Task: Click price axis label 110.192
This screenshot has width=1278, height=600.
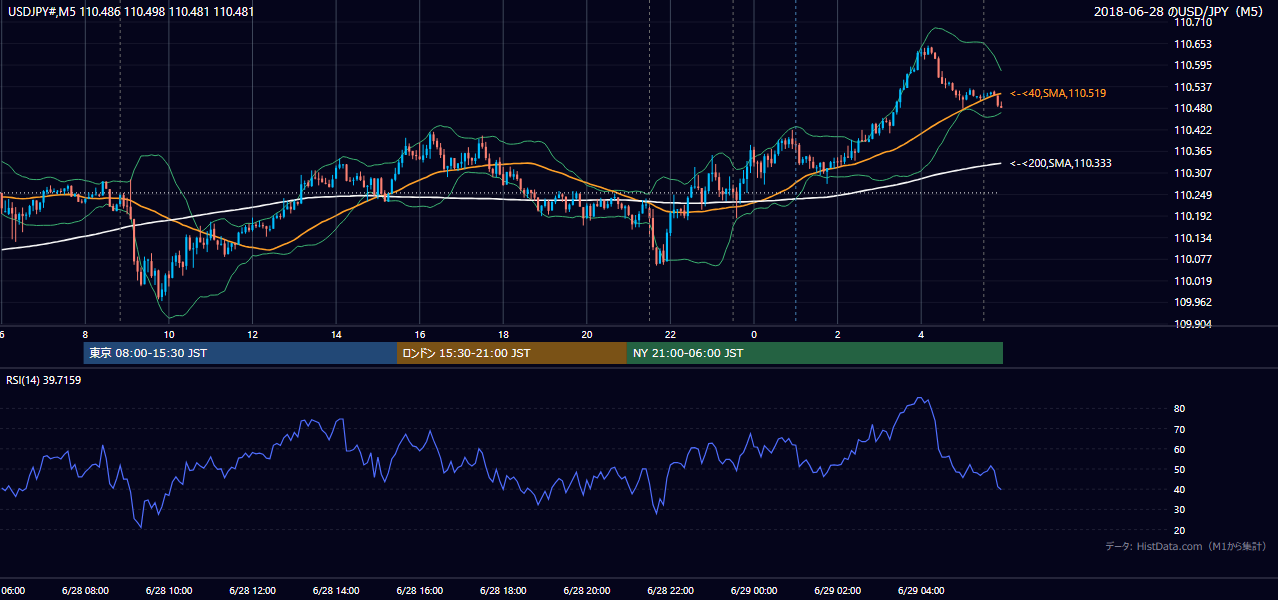Action: point(1194,216)
